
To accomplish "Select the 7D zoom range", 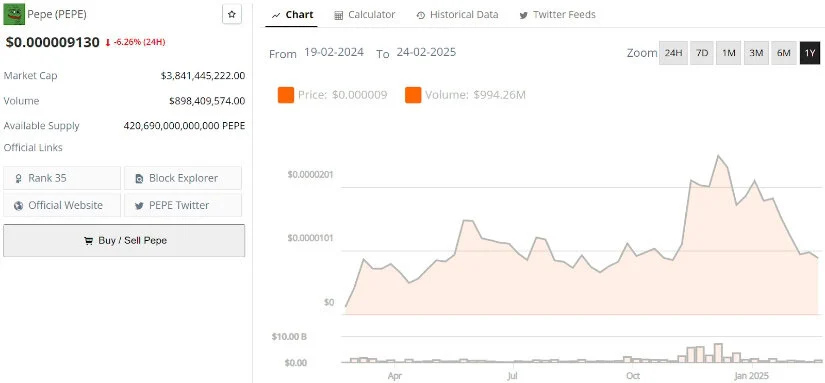I will (702, 53).
